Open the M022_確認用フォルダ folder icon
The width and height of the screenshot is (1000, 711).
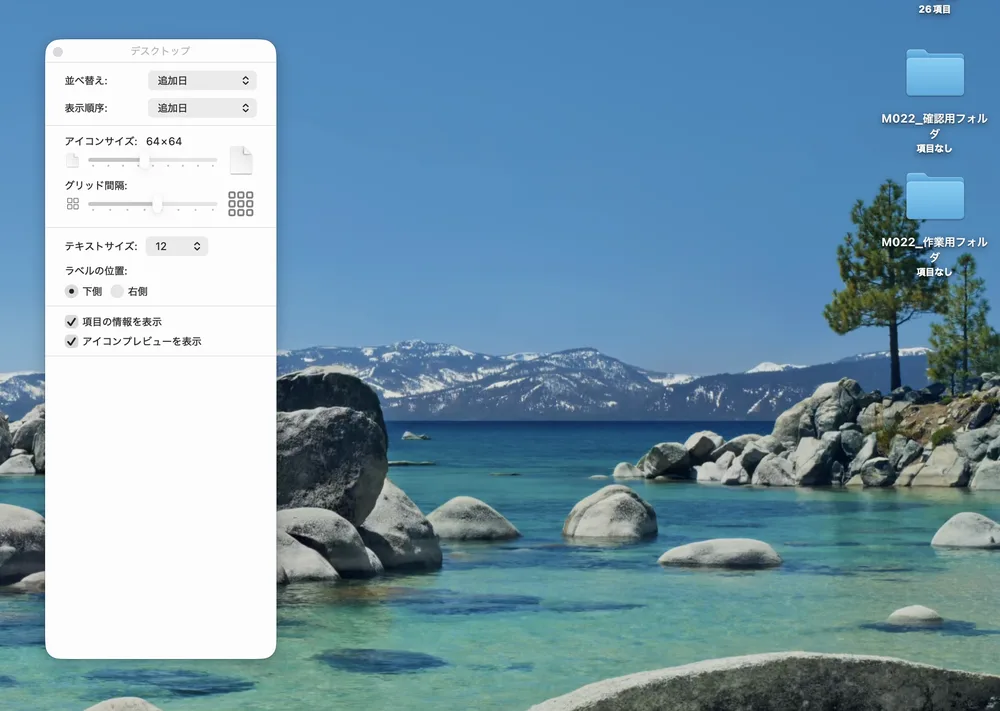pos(934,73)
